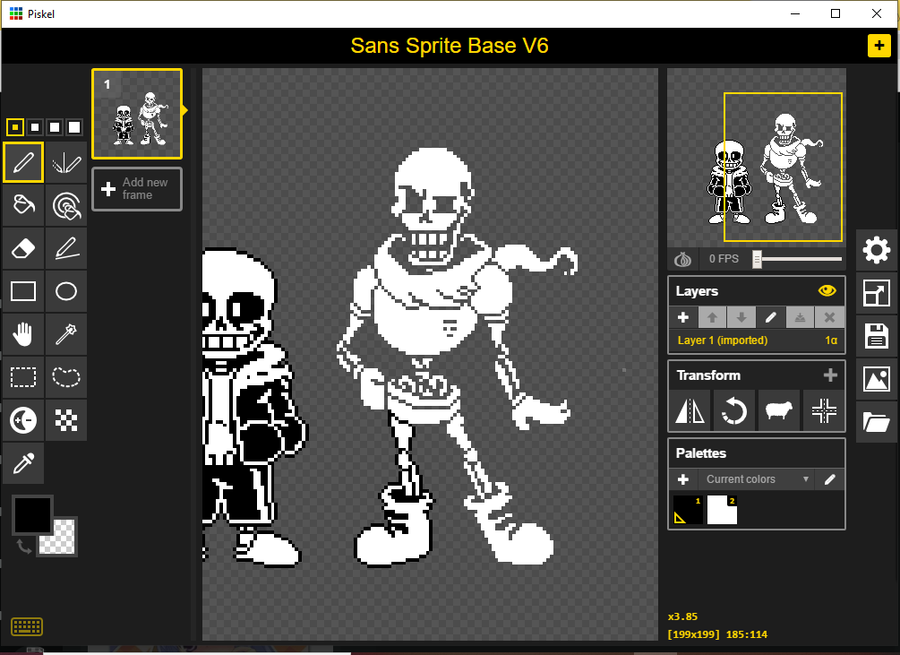Select the Shape selection magic wand tool
The image size is (900, 655).
click(x=66, y=335)
